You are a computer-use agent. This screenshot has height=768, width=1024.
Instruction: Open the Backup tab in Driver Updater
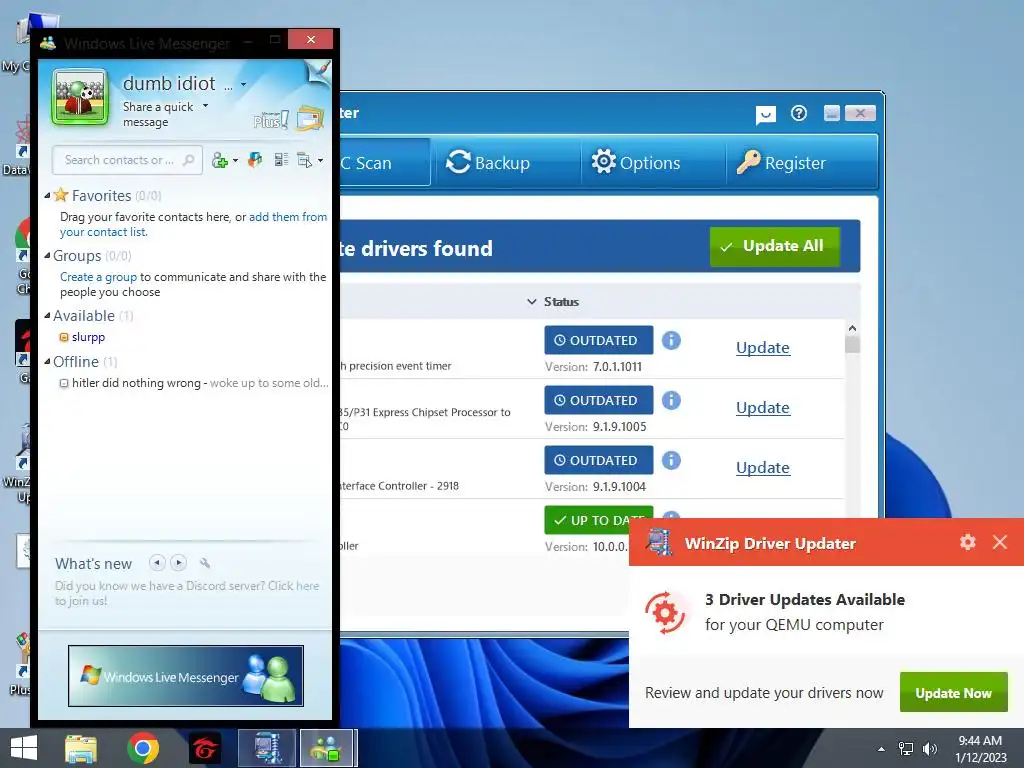488,162
